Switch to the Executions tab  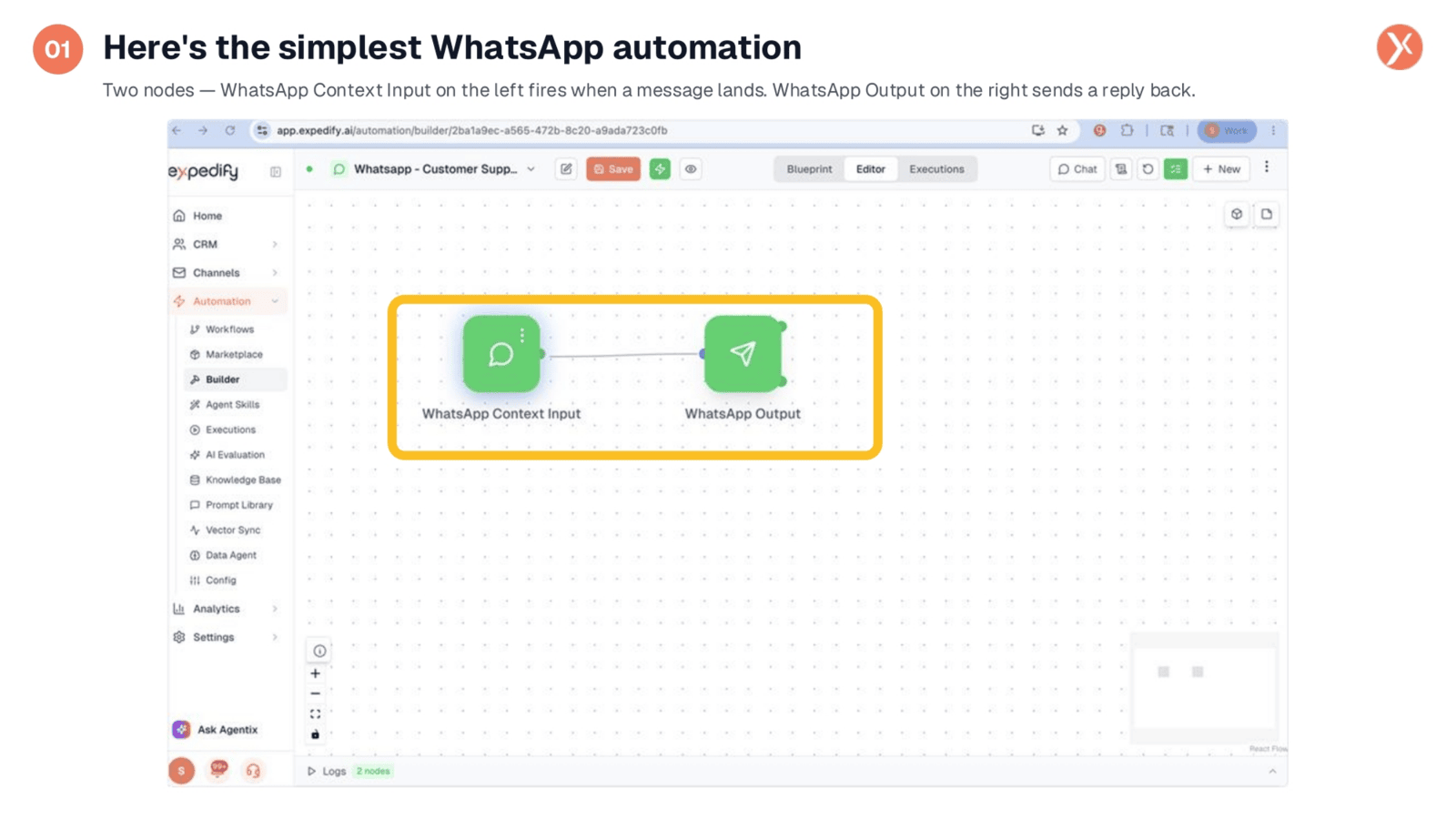click(x=936, y=169)
